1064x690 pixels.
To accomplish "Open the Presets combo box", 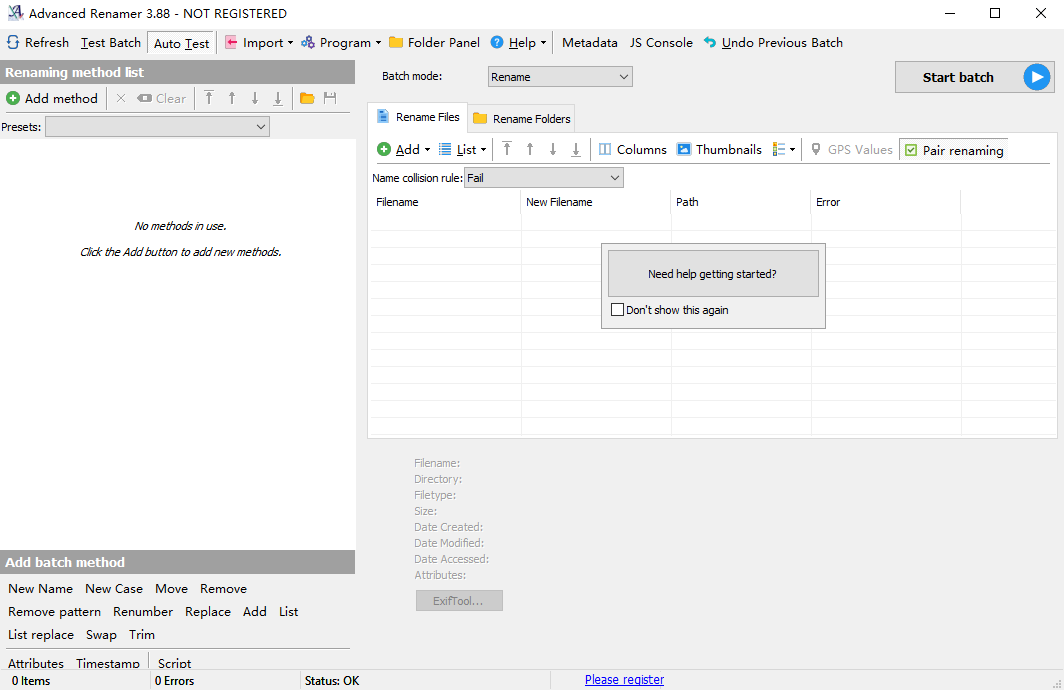I will tap(157, 127).
